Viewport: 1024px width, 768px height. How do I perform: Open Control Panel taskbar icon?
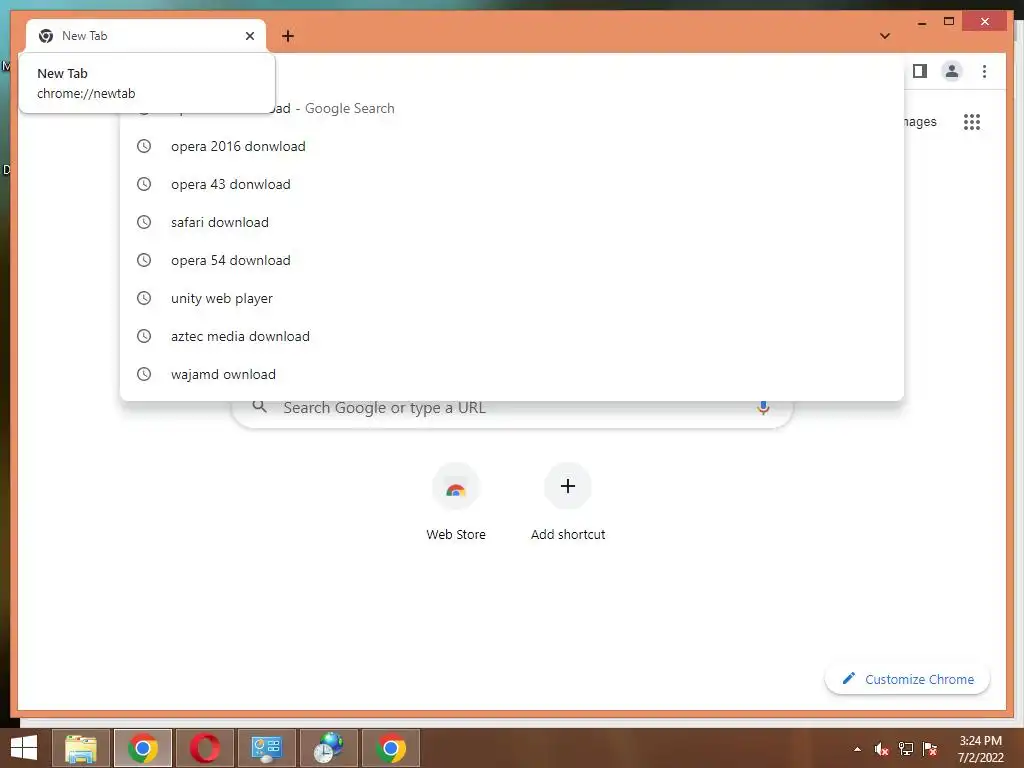coord(266,748)
